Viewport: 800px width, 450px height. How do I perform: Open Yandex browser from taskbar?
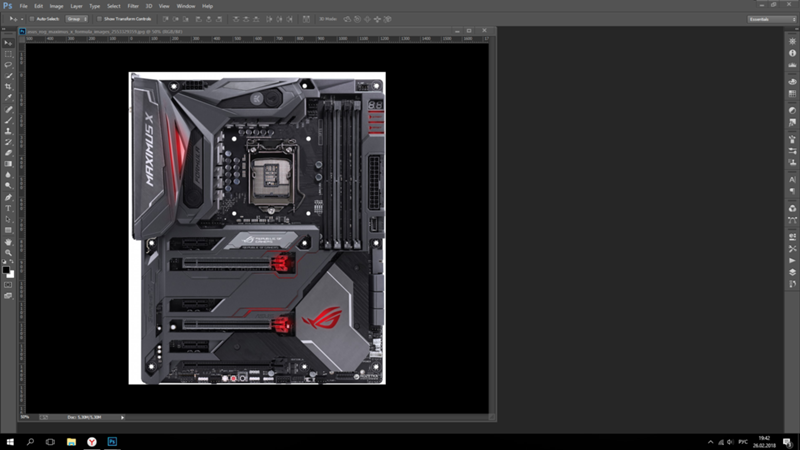click(91, 442)
